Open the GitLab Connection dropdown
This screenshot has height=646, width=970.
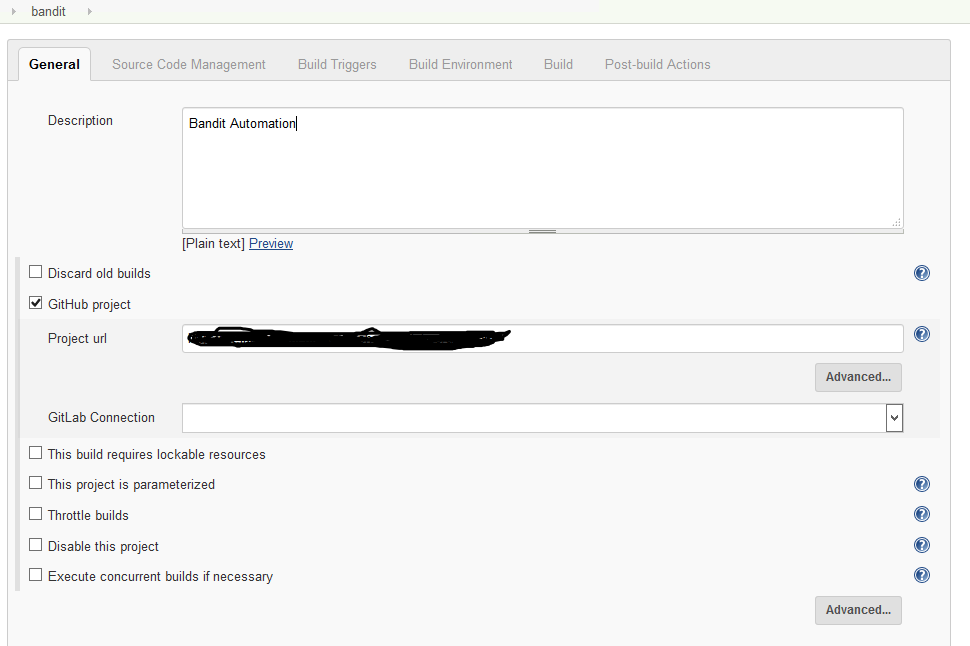pyautogui.click(x=894, y=417)
